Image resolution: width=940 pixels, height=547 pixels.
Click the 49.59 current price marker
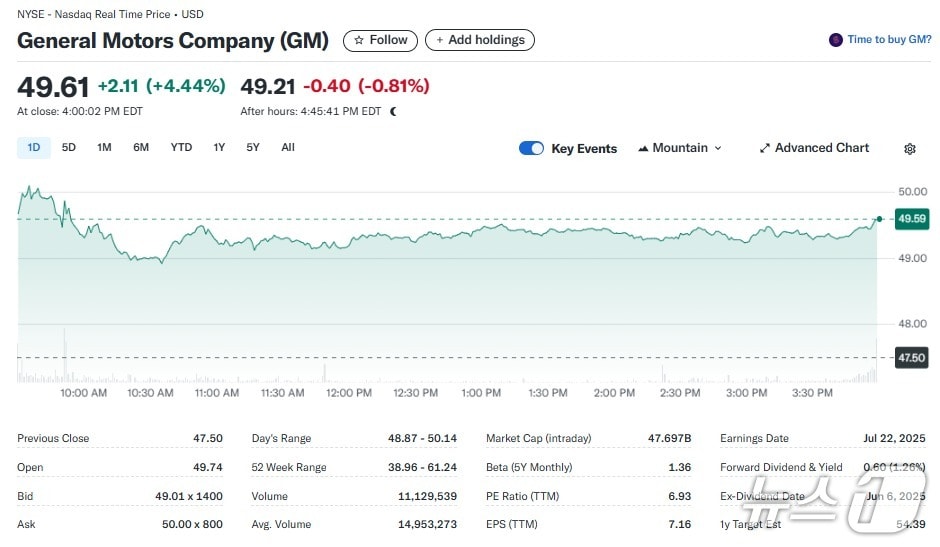pos(911,218)
